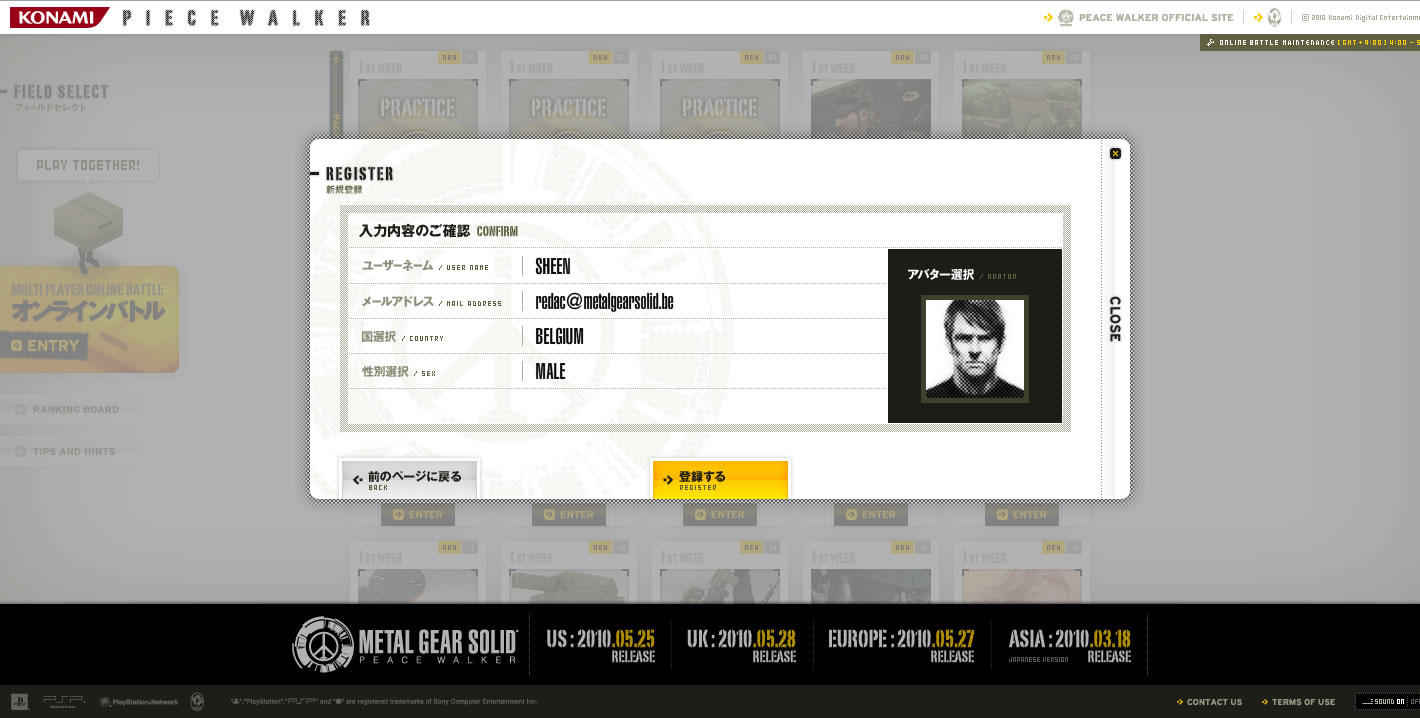Click the Asia 2010.03.18 release date
The width and height of the screenshot is (1420, 718).
1069,646
